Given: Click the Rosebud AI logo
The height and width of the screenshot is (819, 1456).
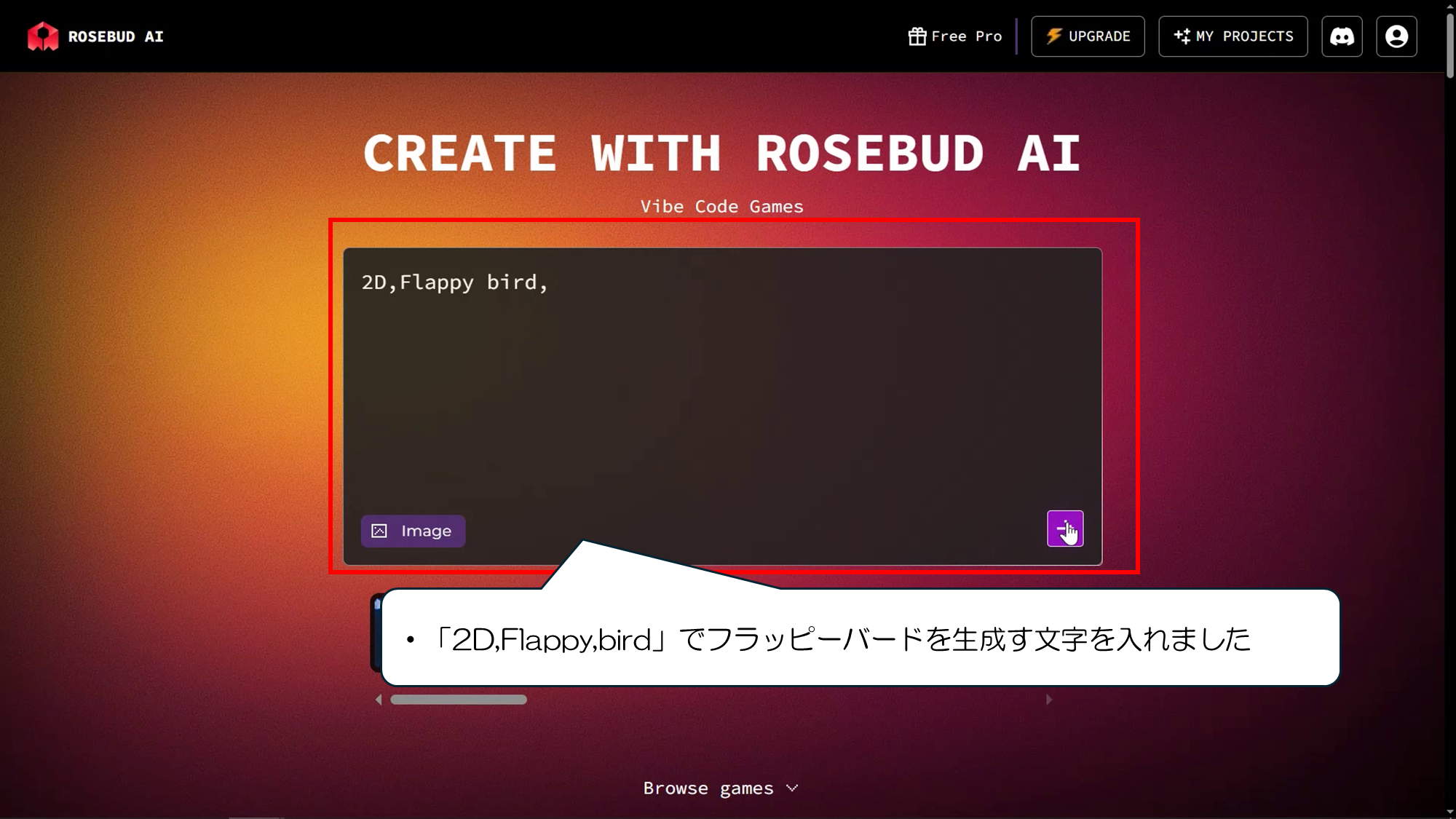Looking at the screenshot, I should coord(43,36).
